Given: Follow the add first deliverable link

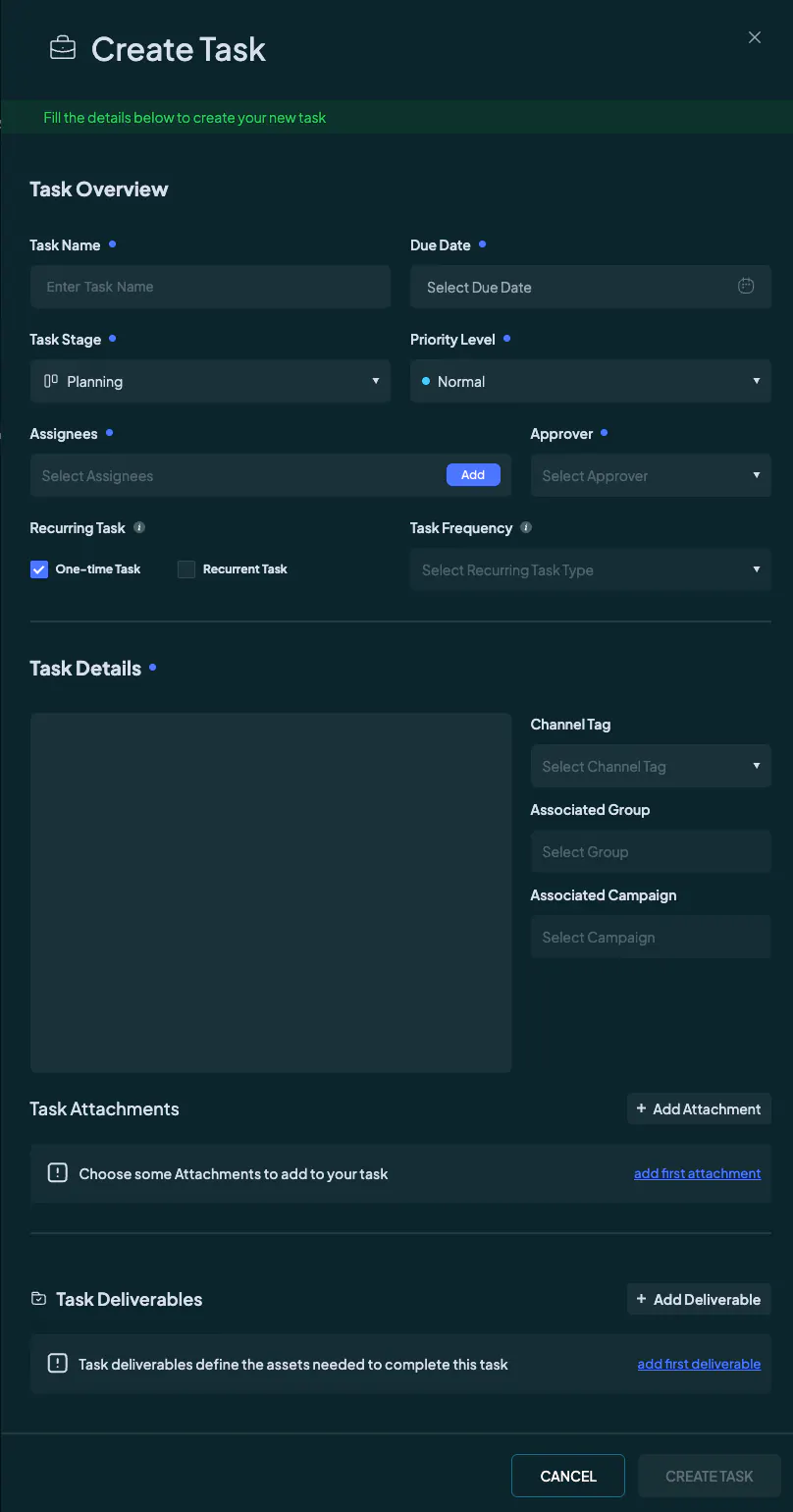Looking at the screenshot, I should click(x=699, y=1364).
